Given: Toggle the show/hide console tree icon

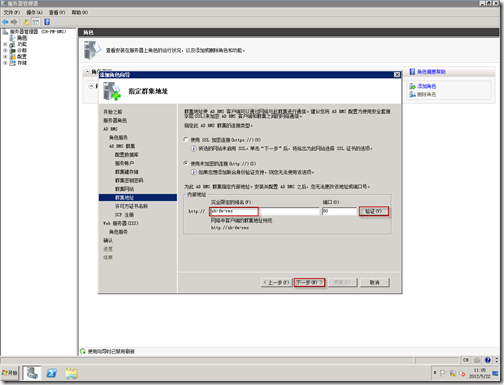Looking at the screenshot, I should point(35,22).
